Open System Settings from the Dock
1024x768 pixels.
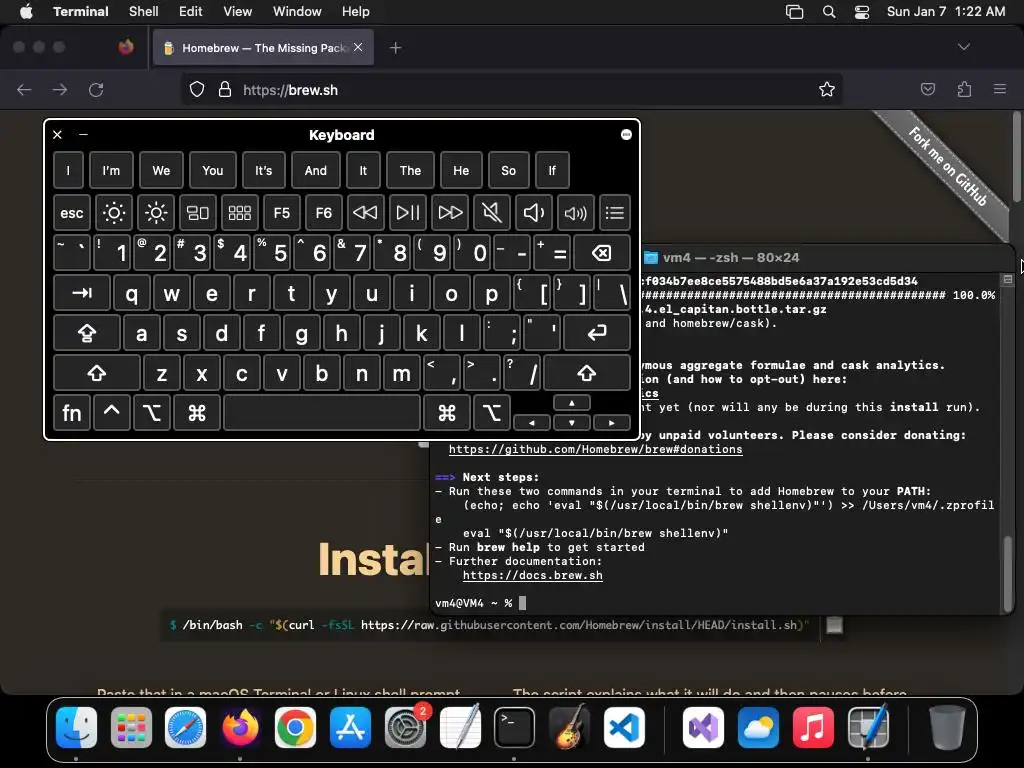click(x=405, y=728)
